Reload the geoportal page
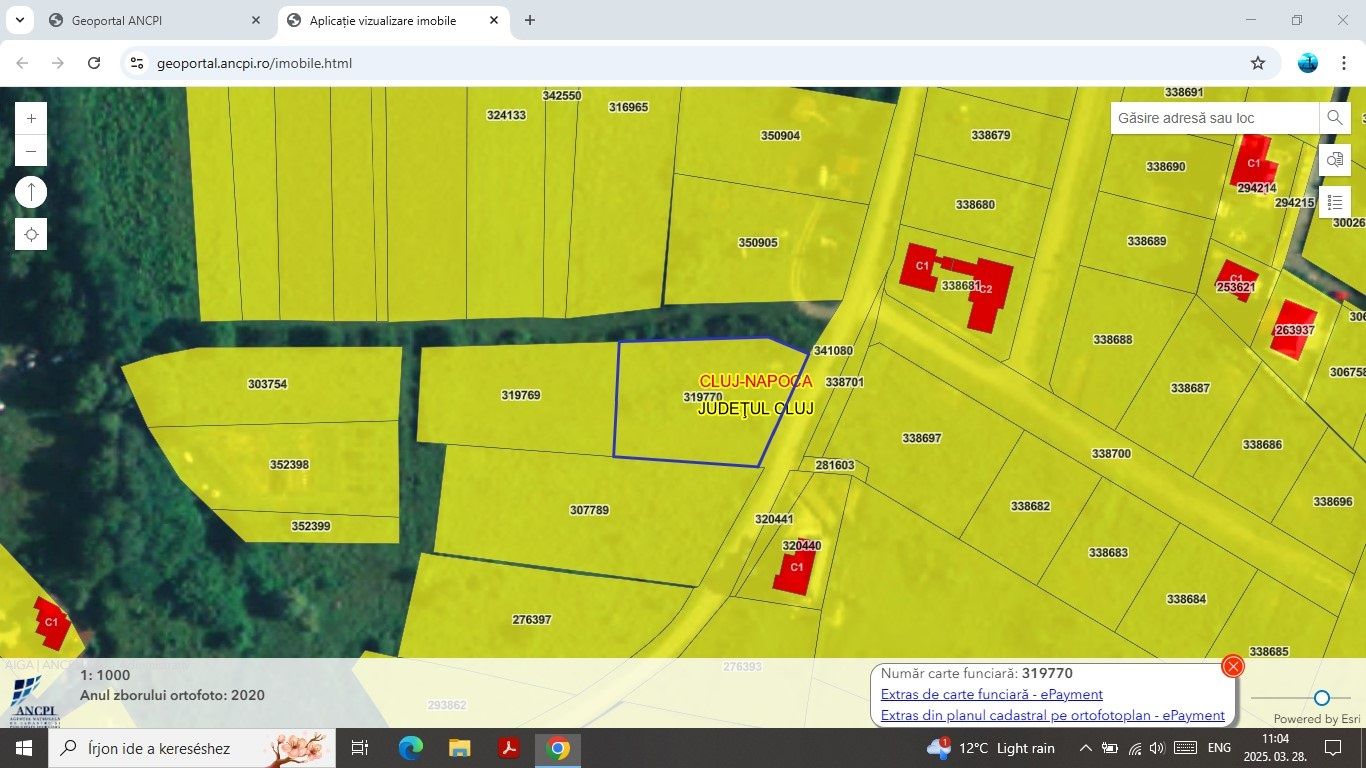 [x=94, y=63]
